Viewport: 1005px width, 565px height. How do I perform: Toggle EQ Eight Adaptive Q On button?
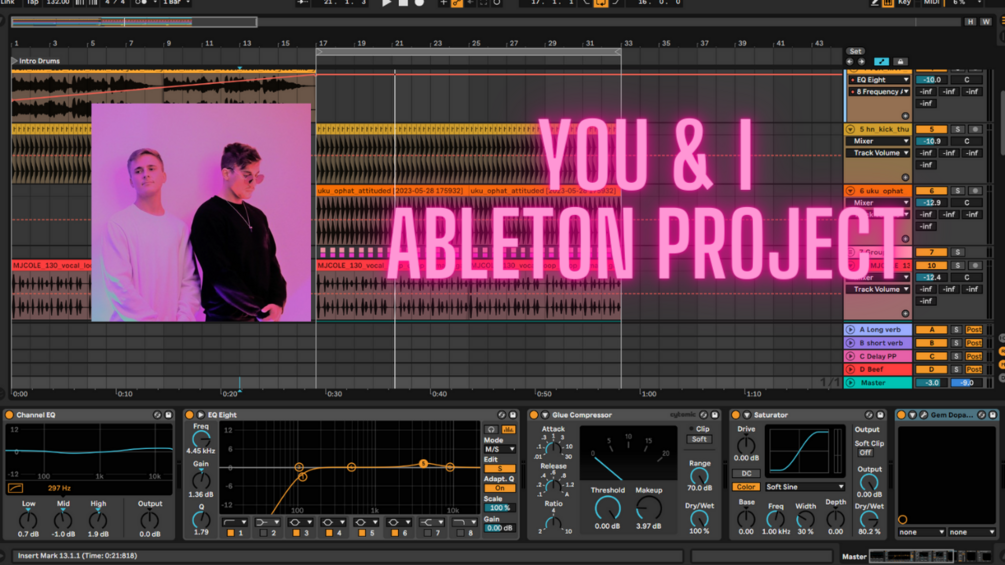[x=500, y=488]
